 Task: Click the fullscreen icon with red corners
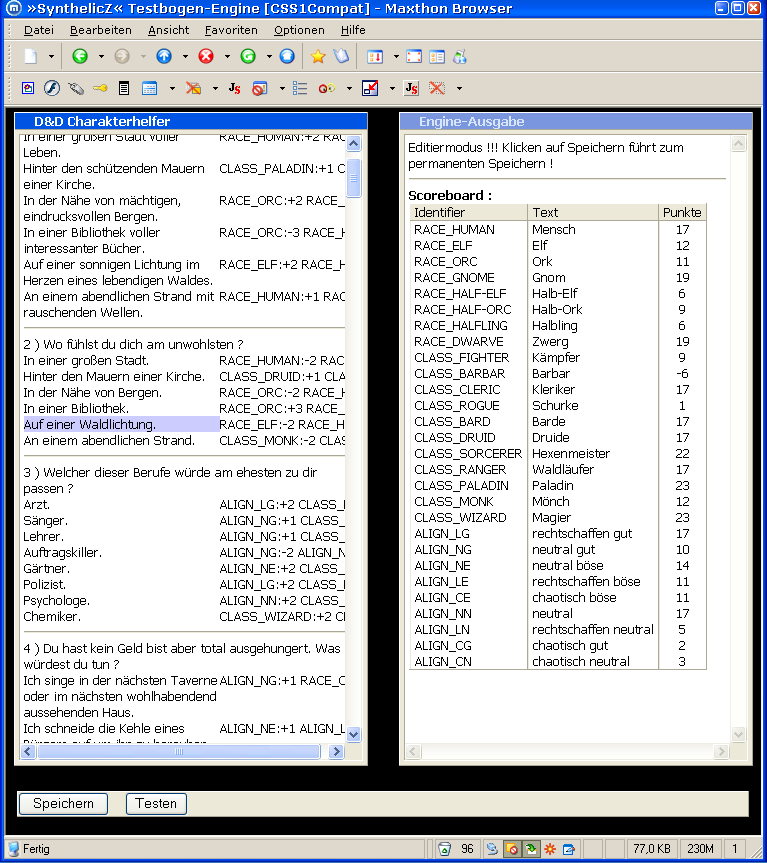tap(414, 56)
